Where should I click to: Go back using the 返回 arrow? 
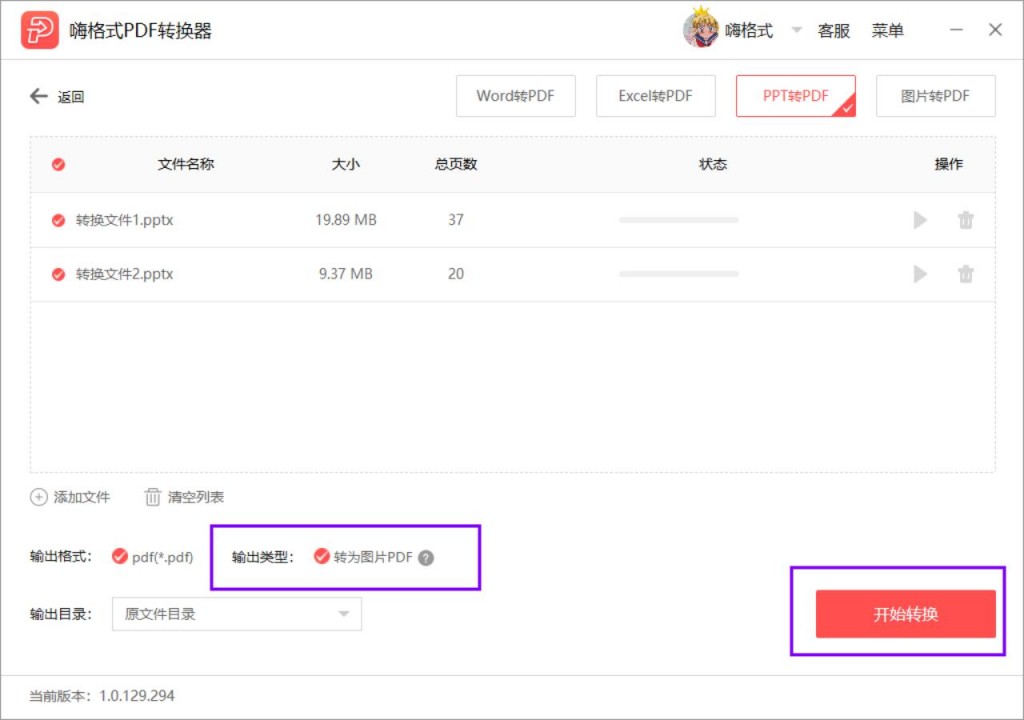pyautogui.click(x=39, y=96)
